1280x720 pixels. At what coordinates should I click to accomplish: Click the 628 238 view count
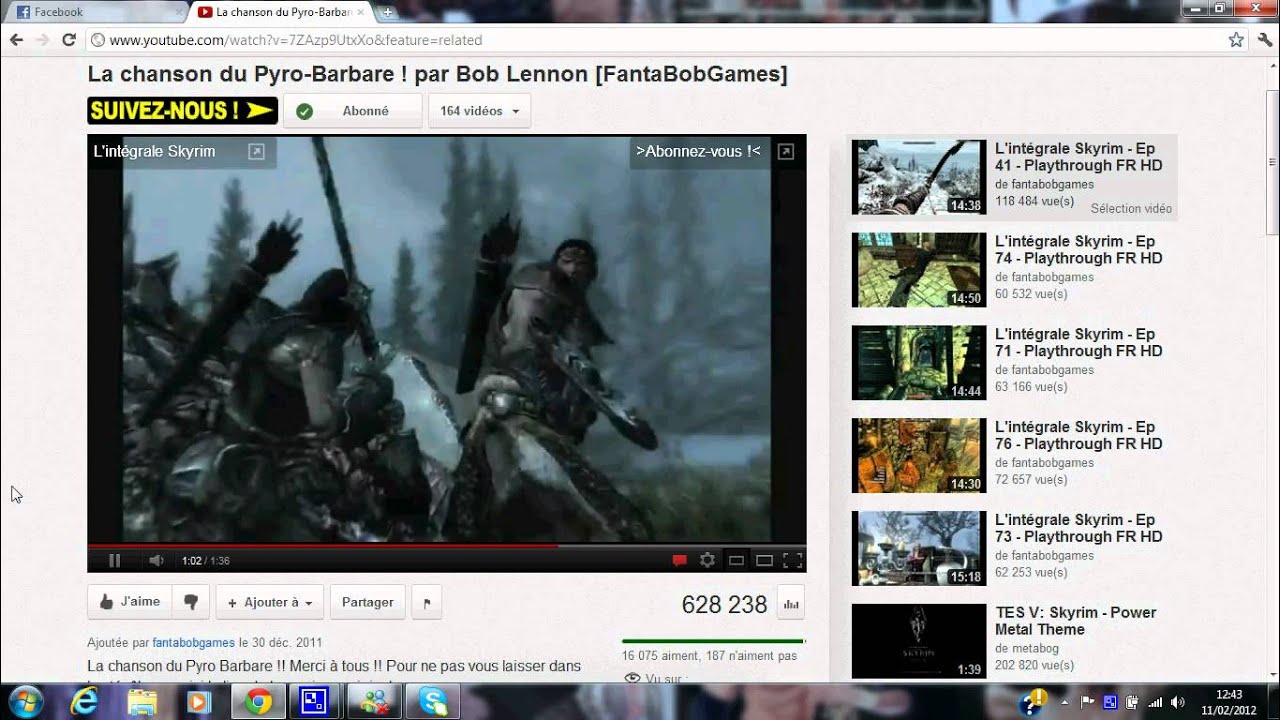tap(724, 604)
